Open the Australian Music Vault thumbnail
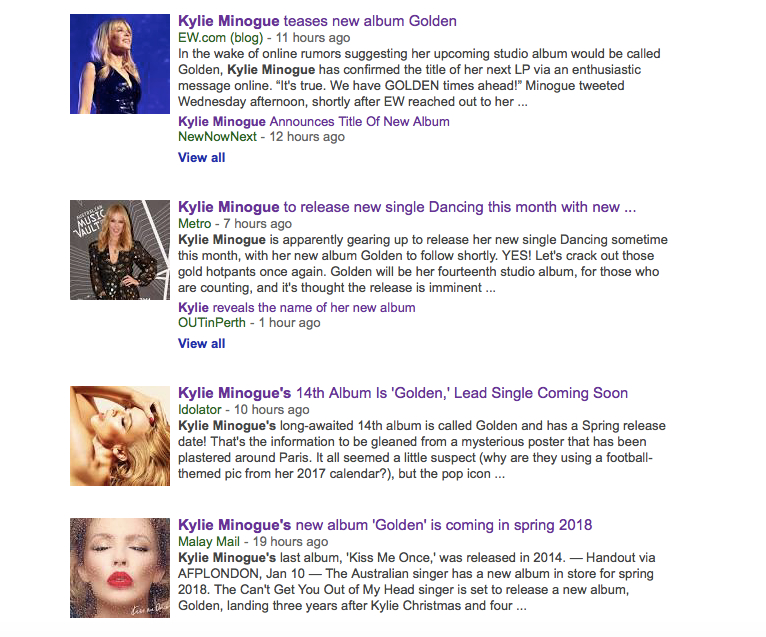 [120, 250]
